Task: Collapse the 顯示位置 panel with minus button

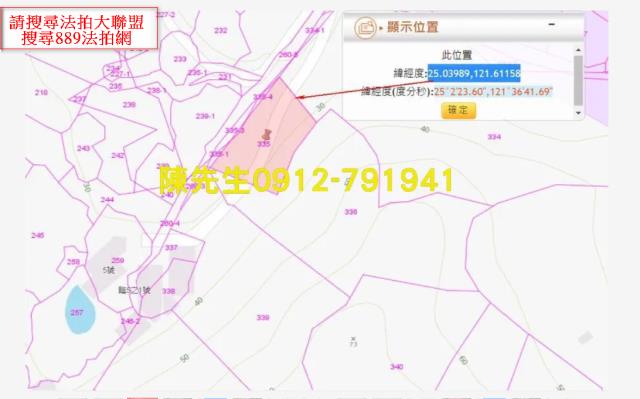Action: [x=551, y=24]
